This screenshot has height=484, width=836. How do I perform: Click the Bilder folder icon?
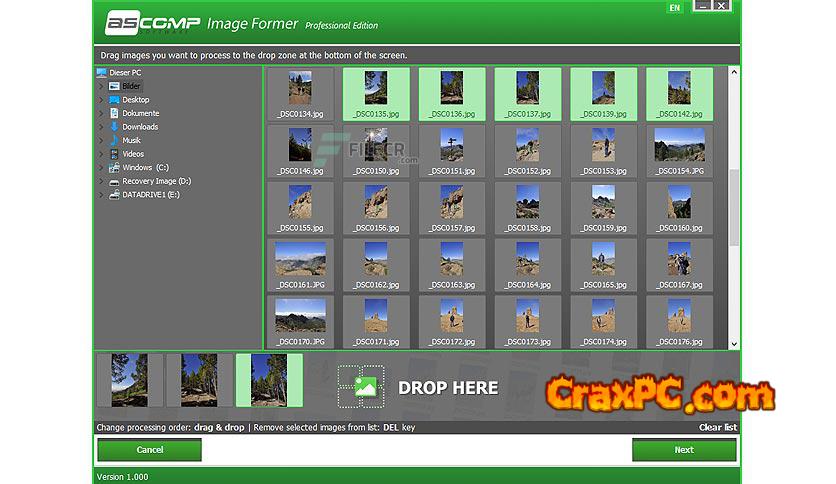(x=114, y=86)
